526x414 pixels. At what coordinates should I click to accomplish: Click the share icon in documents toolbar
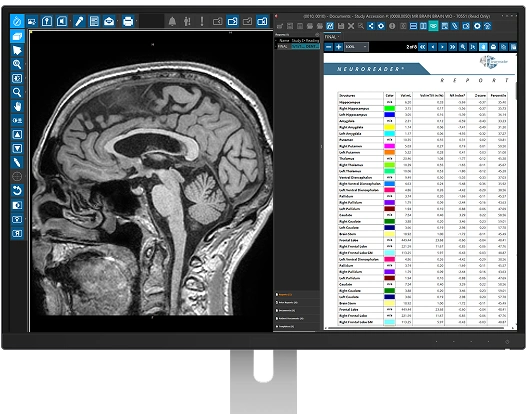pyautogui.click(x=371, y=26)
